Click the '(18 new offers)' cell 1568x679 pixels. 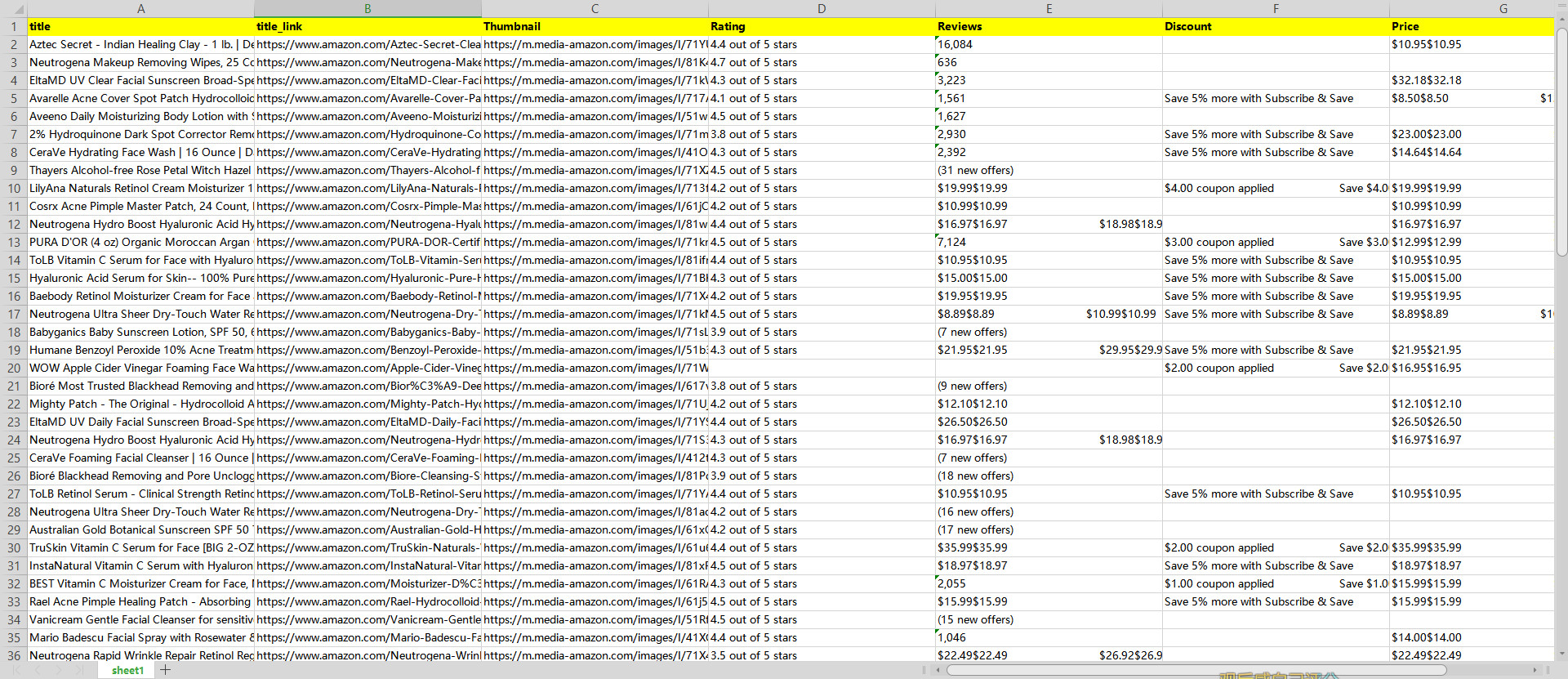point(1049,476)
